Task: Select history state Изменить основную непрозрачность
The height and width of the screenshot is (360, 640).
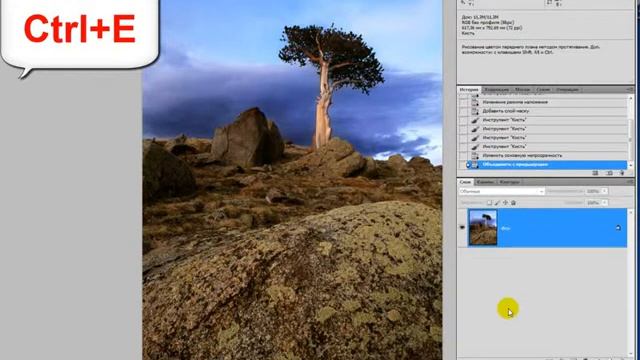Action: (548, 156)
